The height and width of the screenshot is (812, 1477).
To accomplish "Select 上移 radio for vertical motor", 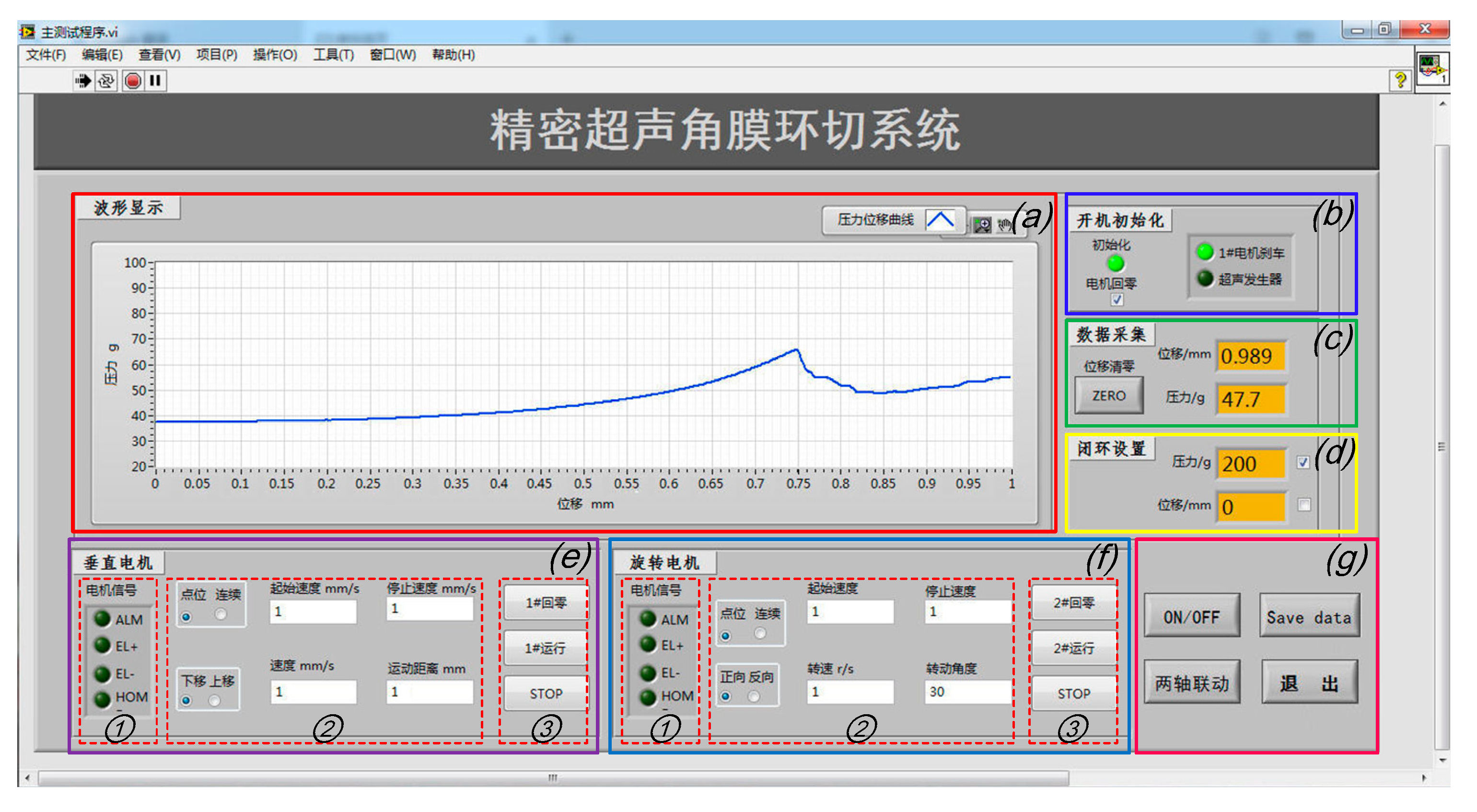I will point(215,700).
